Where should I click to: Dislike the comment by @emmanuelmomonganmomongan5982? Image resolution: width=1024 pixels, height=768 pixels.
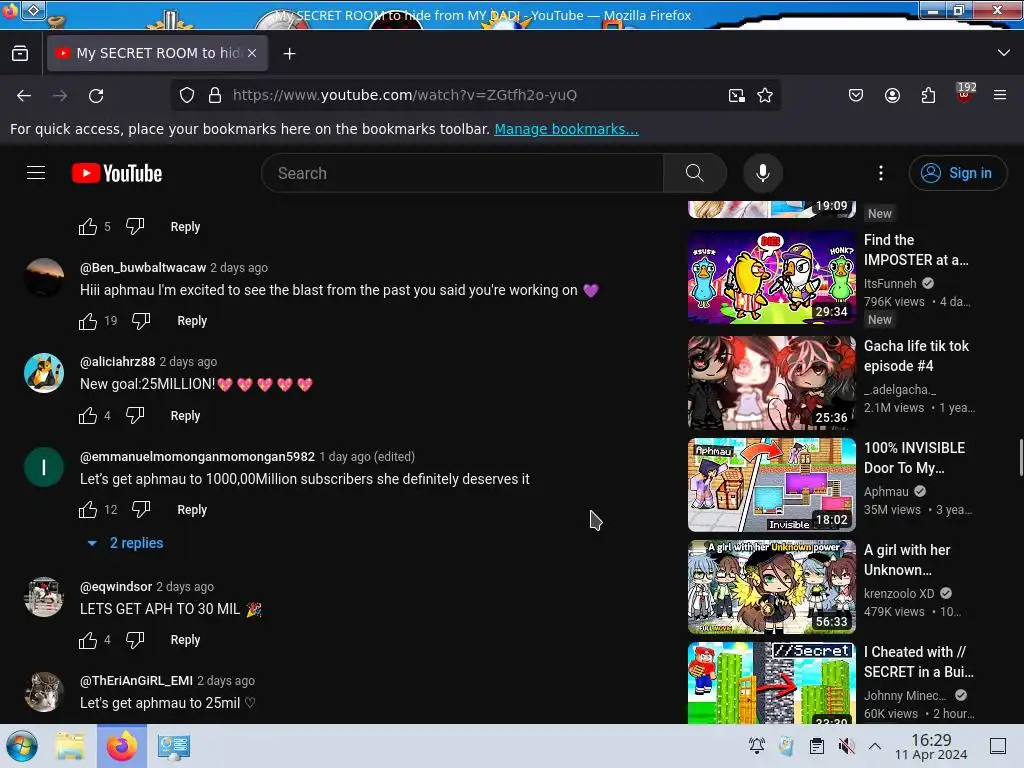click(x=141, y=509)
